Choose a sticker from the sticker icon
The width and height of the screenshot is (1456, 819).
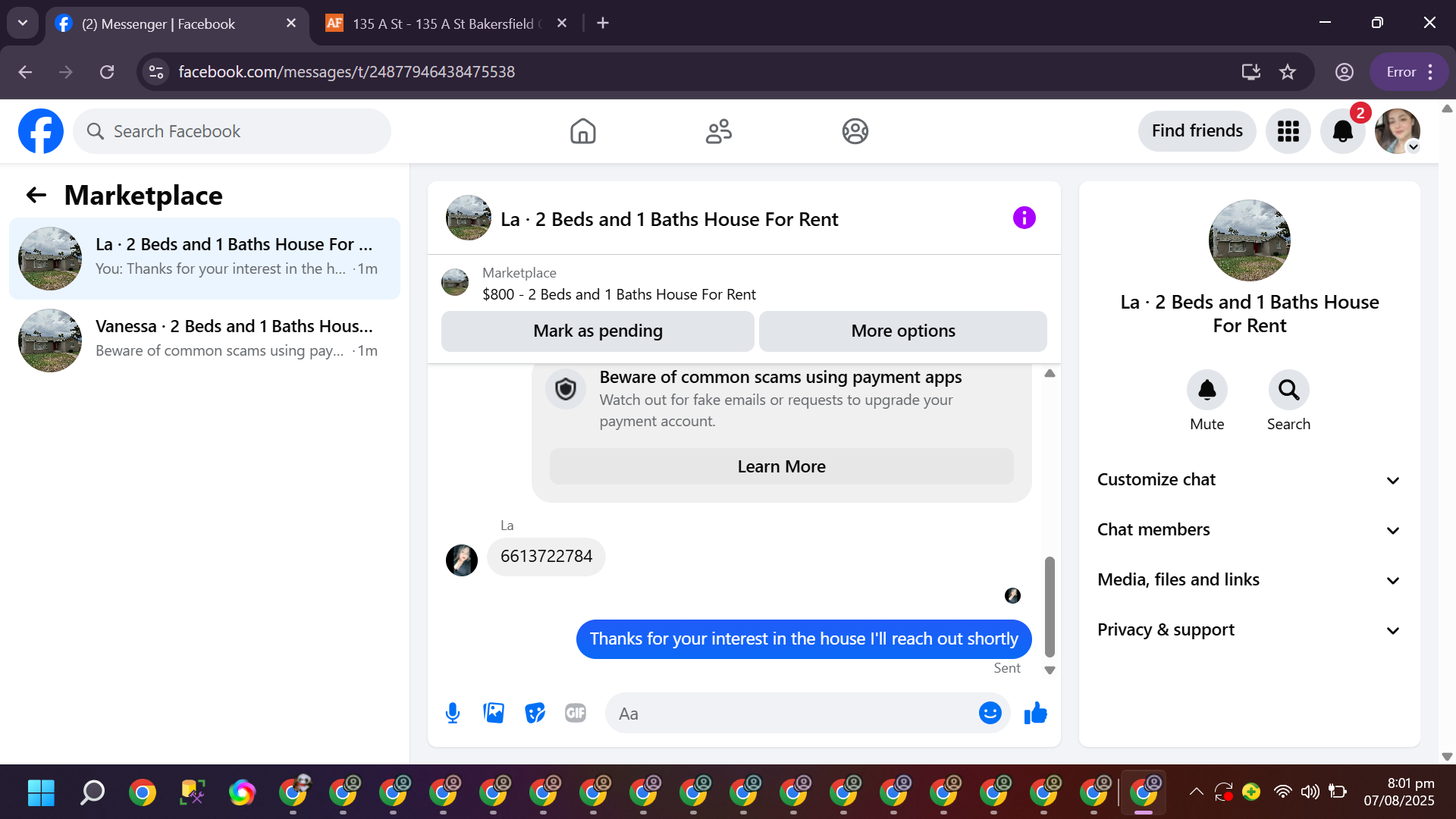coord(535,713)
